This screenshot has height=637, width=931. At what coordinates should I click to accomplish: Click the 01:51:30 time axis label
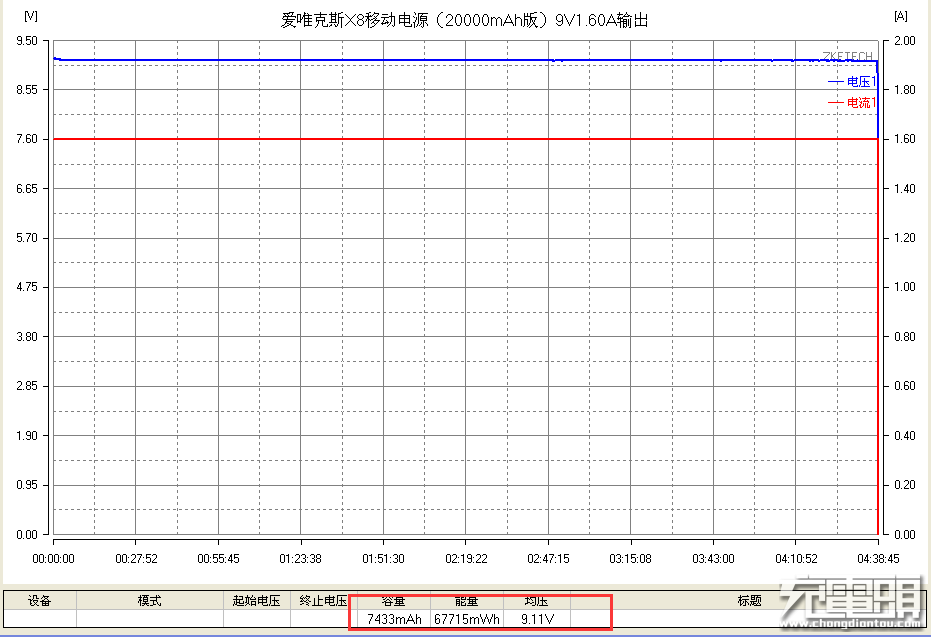[383, 559]
